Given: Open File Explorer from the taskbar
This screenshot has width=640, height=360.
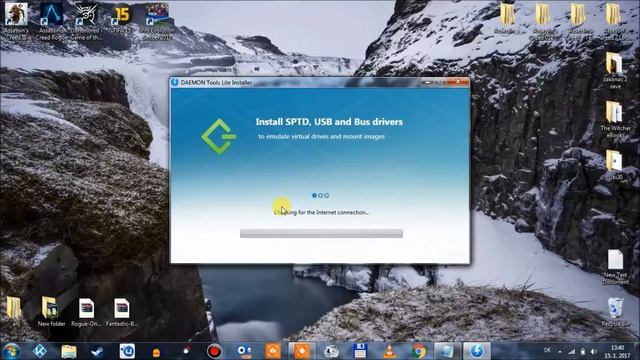Looking at the screenshot, I should (x=69, y=351).
